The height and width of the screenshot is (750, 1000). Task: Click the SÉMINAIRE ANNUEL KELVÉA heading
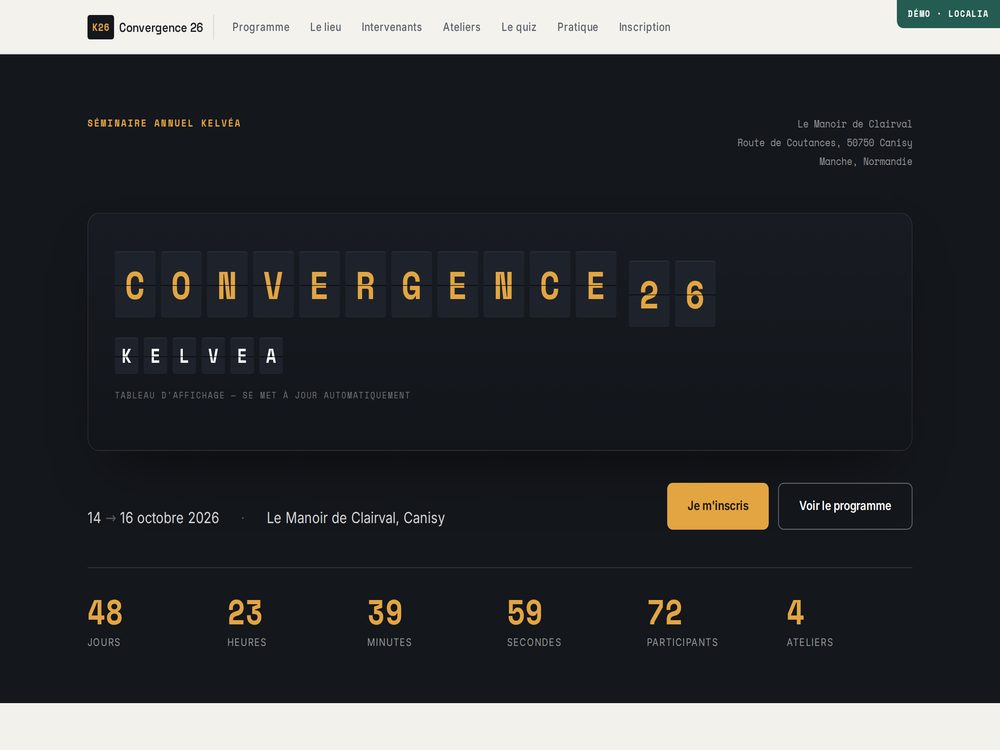pyautogui.click(x=164, y=123)
